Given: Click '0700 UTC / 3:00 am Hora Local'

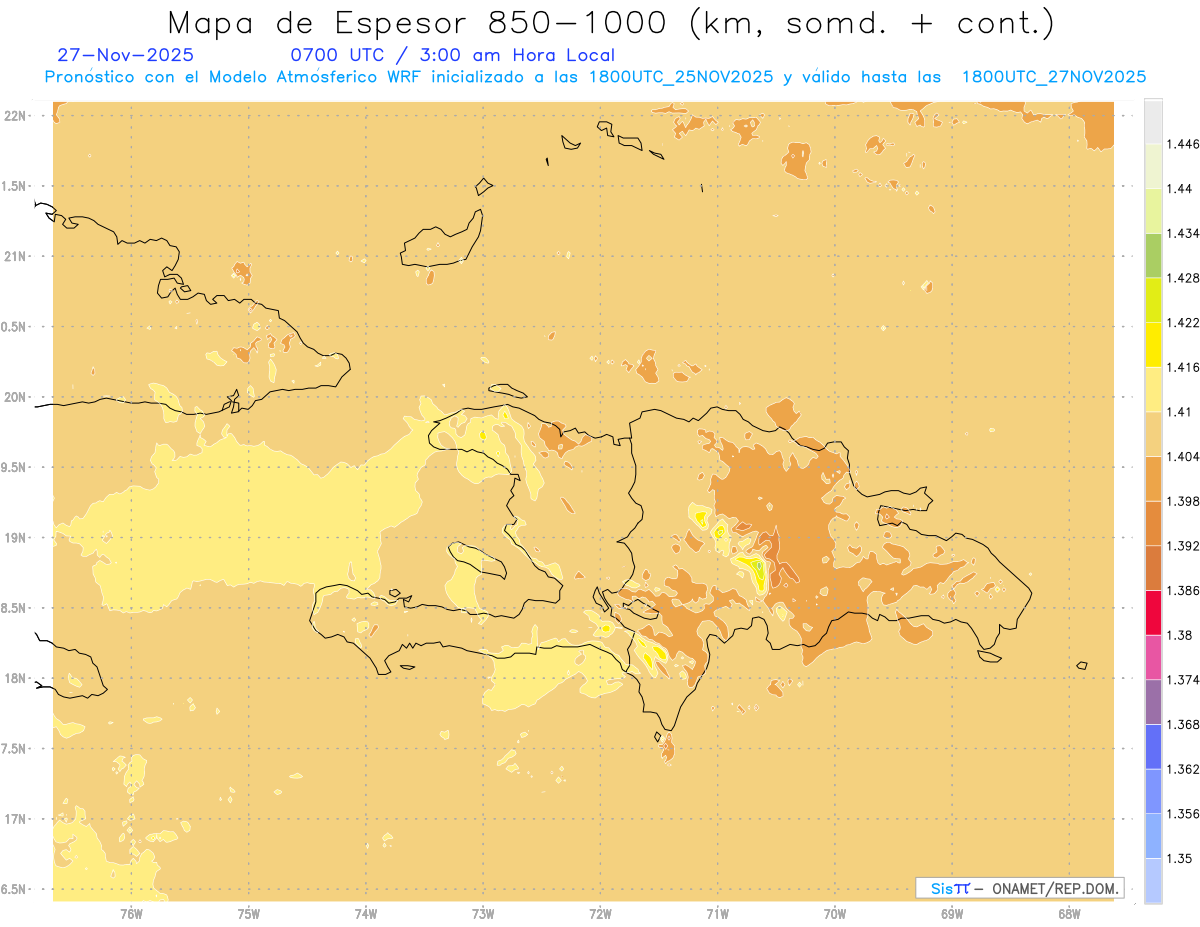Looking at the screenshot, I should [452, 55].
